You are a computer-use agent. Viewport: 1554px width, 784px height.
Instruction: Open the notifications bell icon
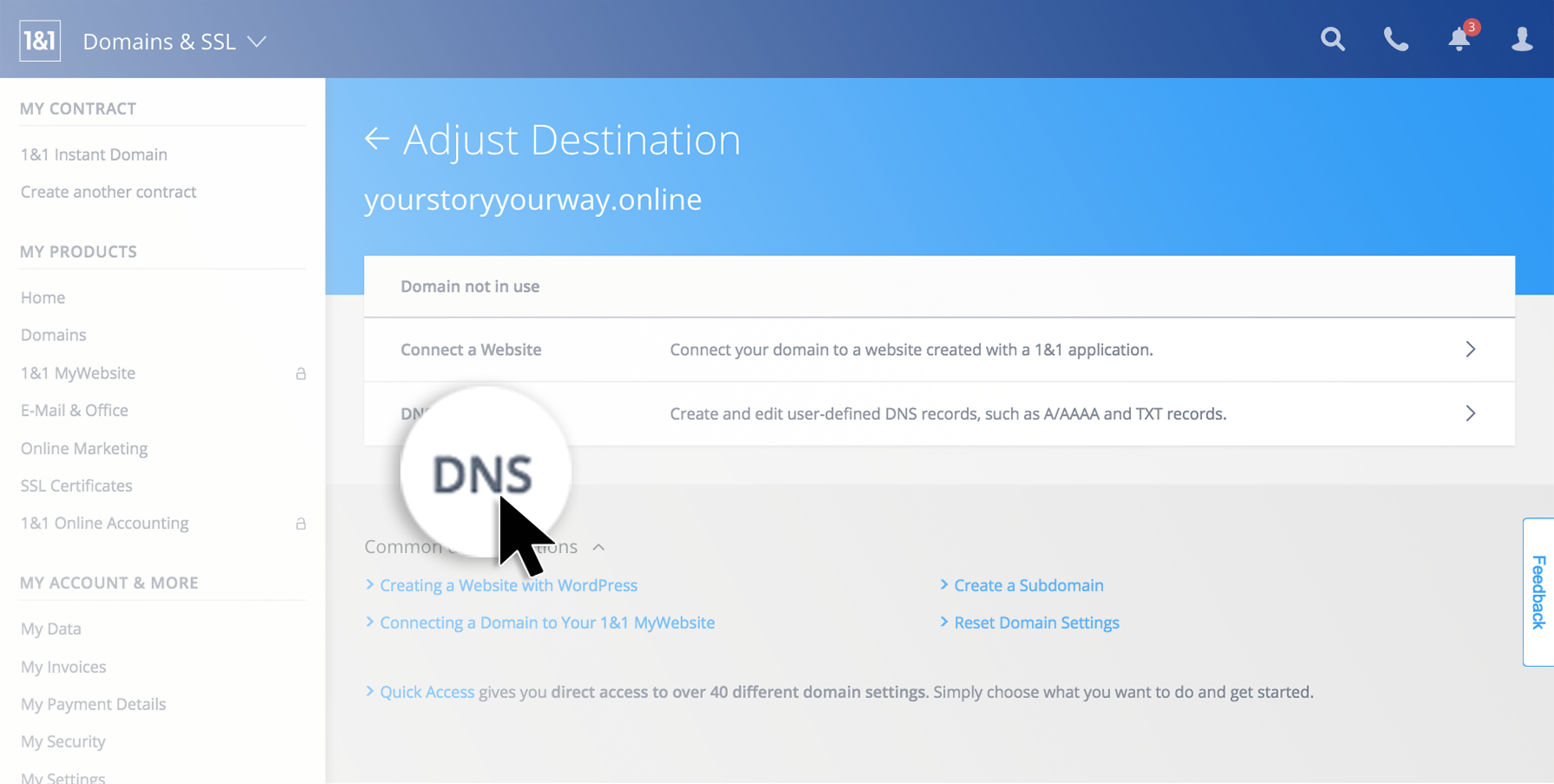[1459, 39]
